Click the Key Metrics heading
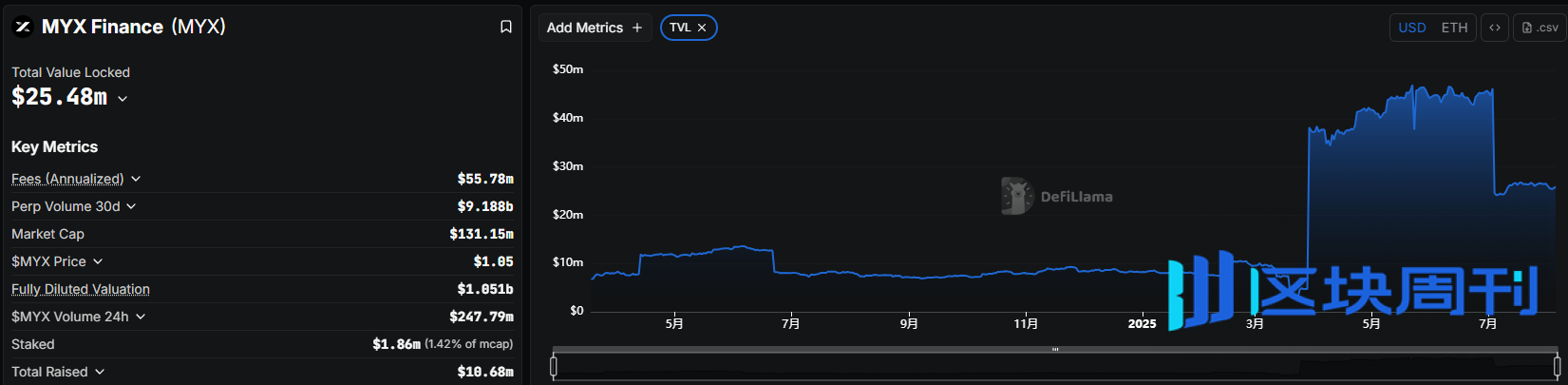The image size is (1568, 385). click(x=54, y=146)
